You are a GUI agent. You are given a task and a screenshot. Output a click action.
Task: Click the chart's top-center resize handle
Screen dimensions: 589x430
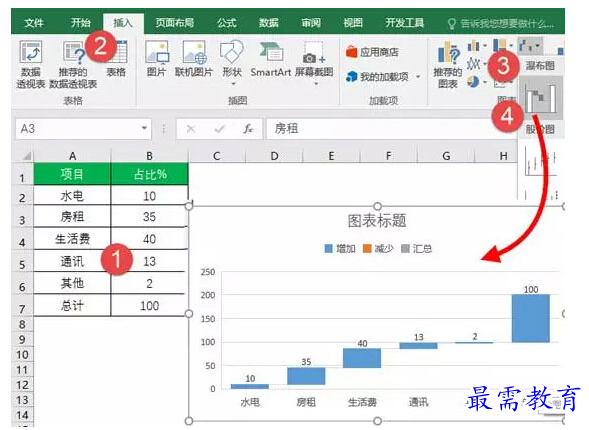tap(377, 206)
